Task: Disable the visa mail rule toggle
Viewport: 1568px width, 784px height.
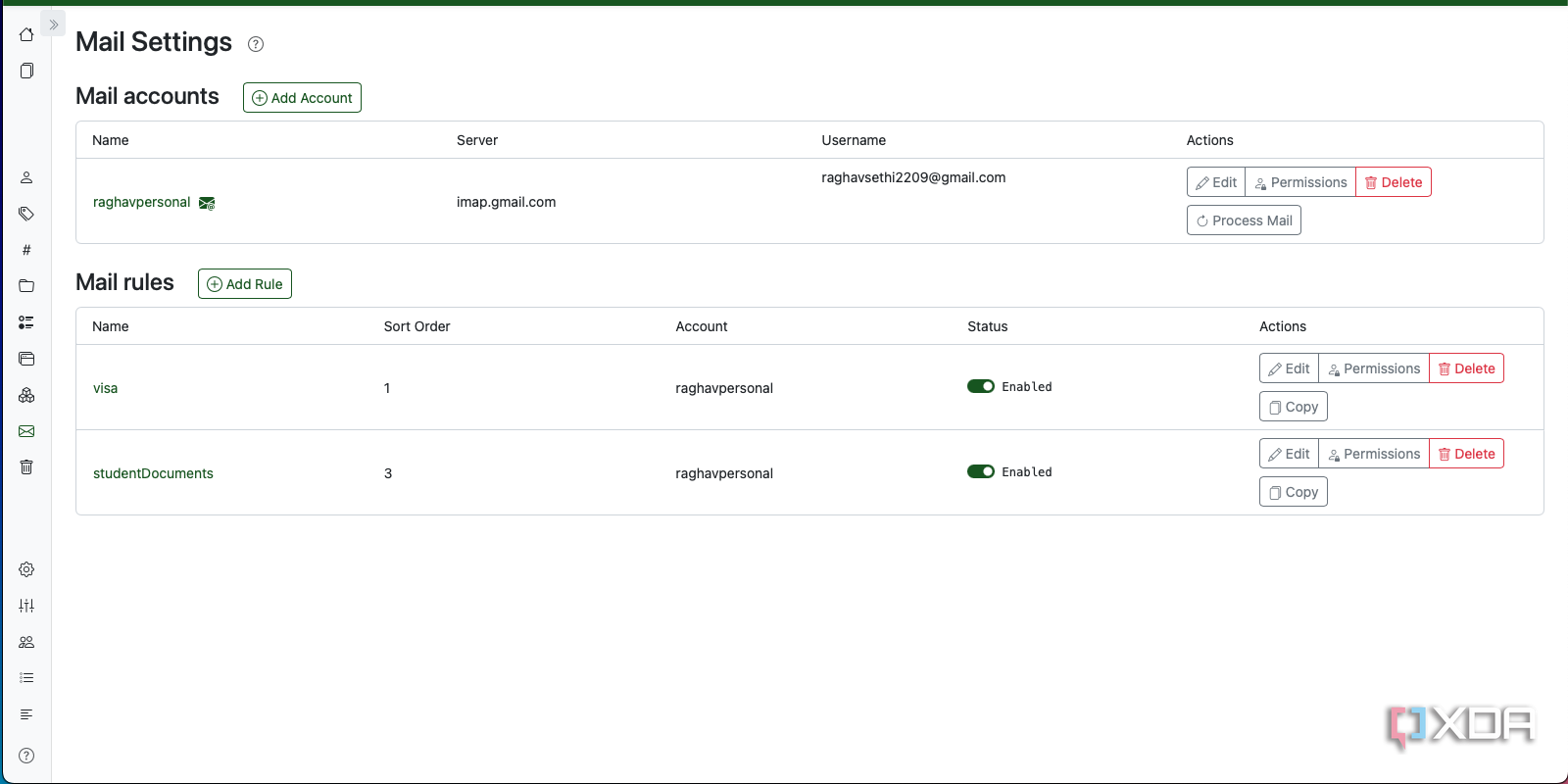Action: (x=981, y=386)
